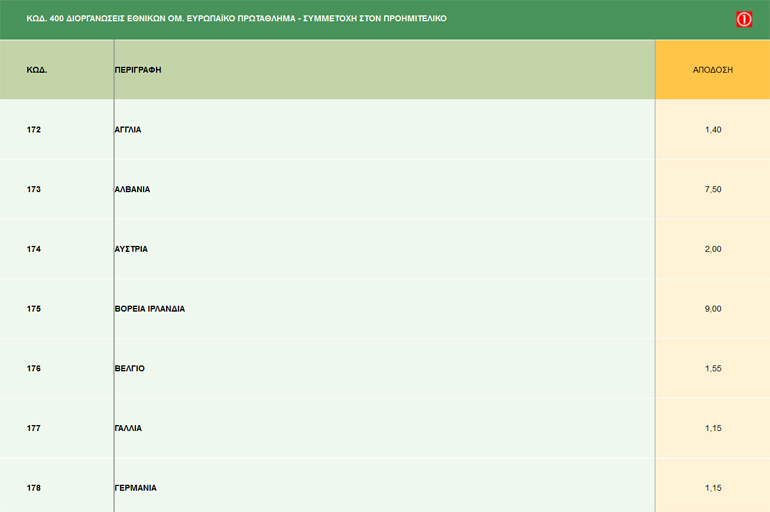
Task: Click code 178 in the ΓΕΡΜΑΝΙΑ row
Action: coord(34,488)
